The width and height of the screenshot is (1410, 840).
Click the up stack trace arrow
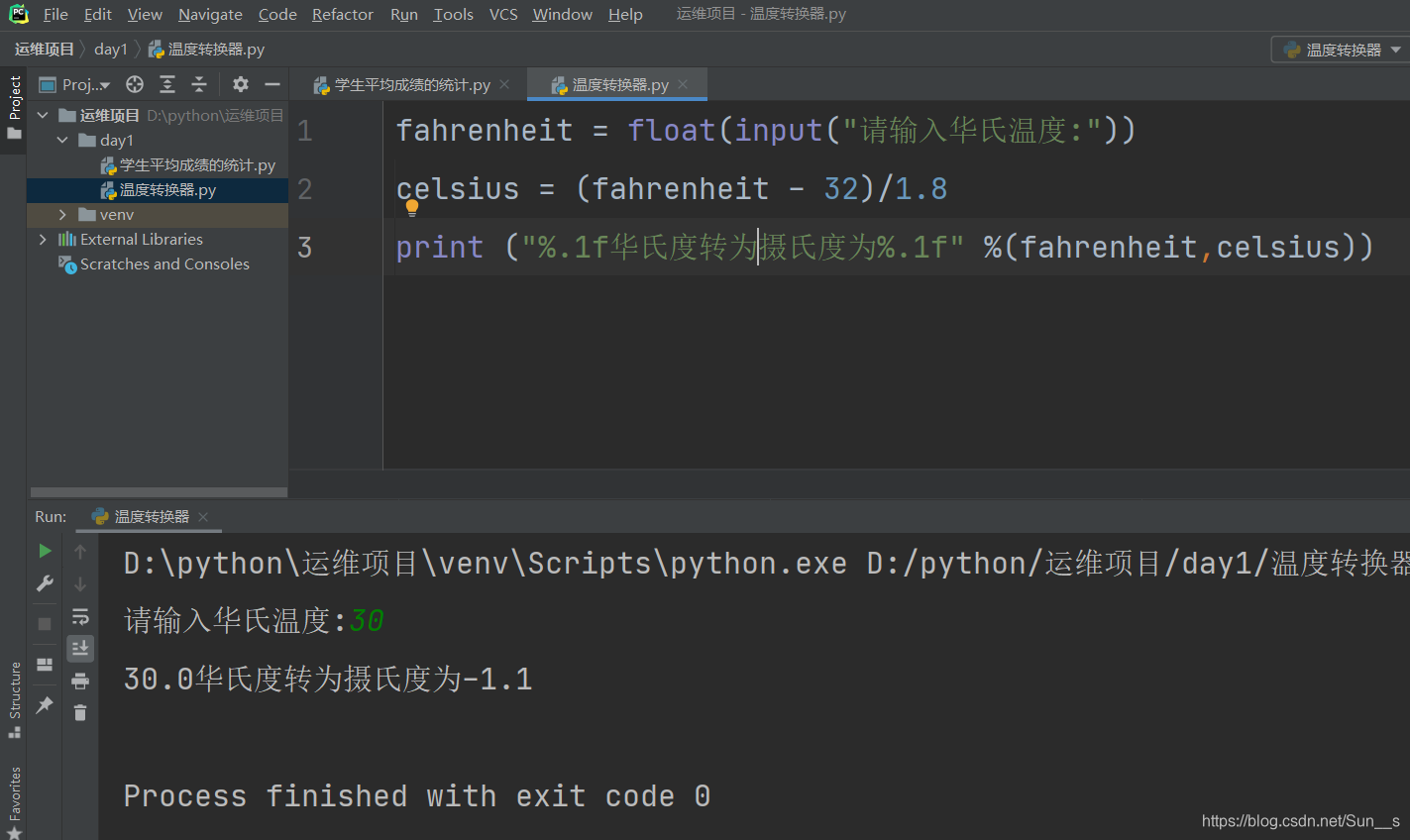click(x=80, y=551)
